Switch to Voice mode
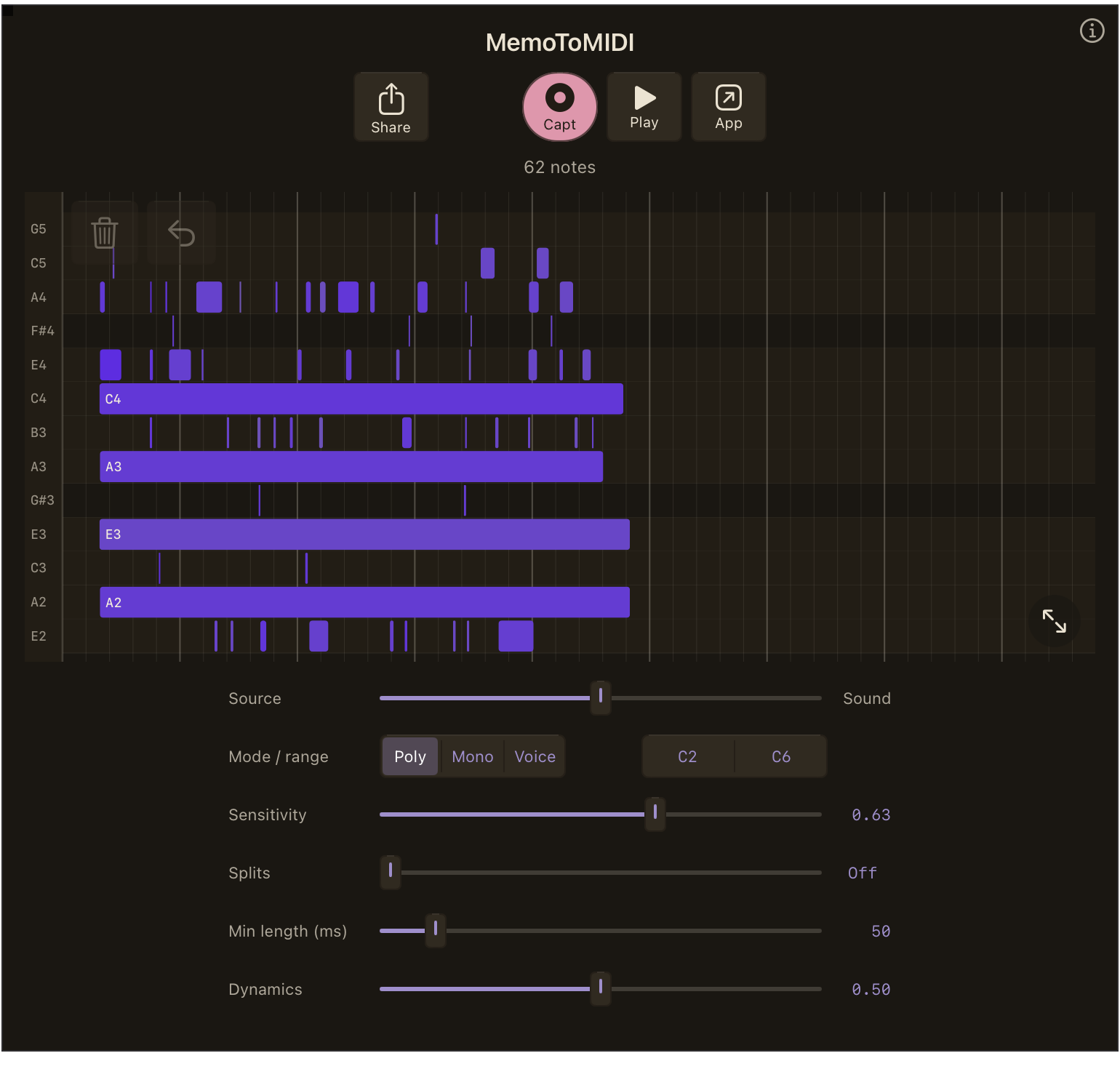 pos(535,756)
